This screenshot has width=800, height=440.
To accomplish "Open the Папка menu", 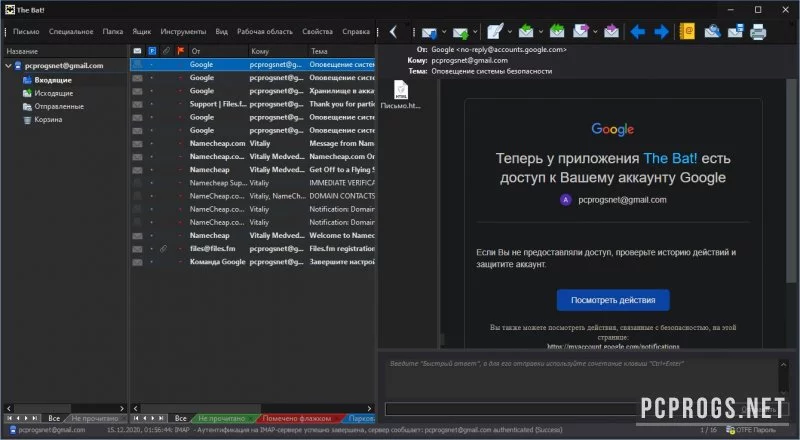I will pyautogui.click(x=112, y=32).
